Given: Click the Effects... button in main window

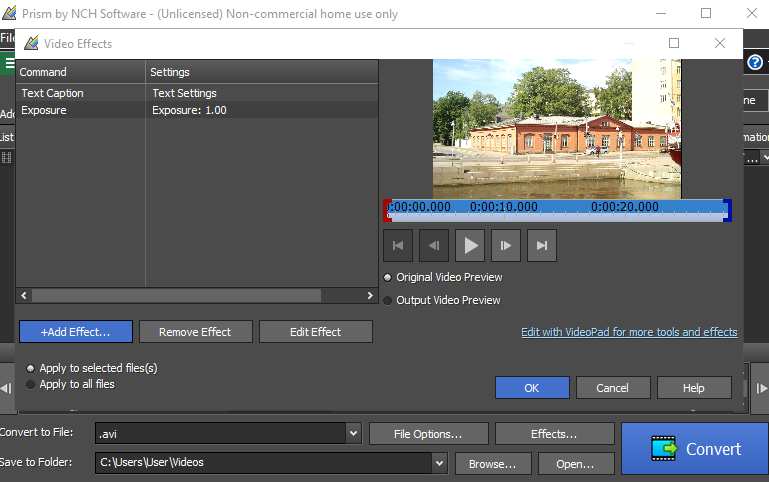Looking at the screenshot, I should 555,434.
